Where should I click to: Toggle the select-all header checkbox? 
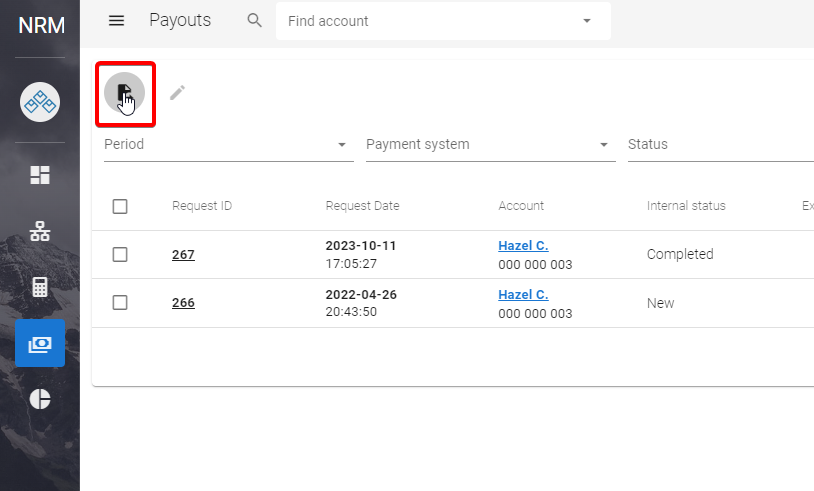120,206
